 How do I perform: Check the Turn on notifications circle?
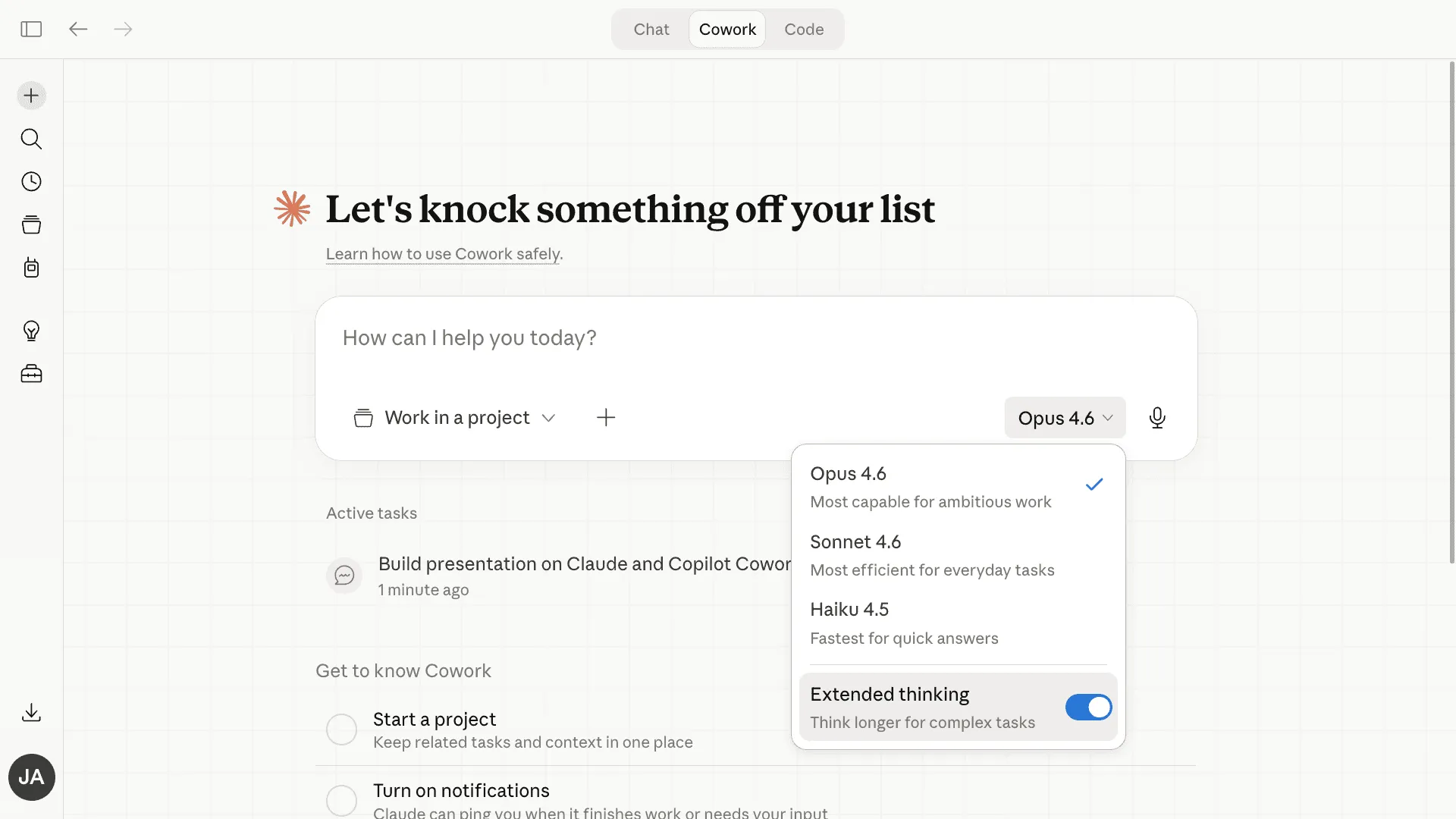(341, 800)
